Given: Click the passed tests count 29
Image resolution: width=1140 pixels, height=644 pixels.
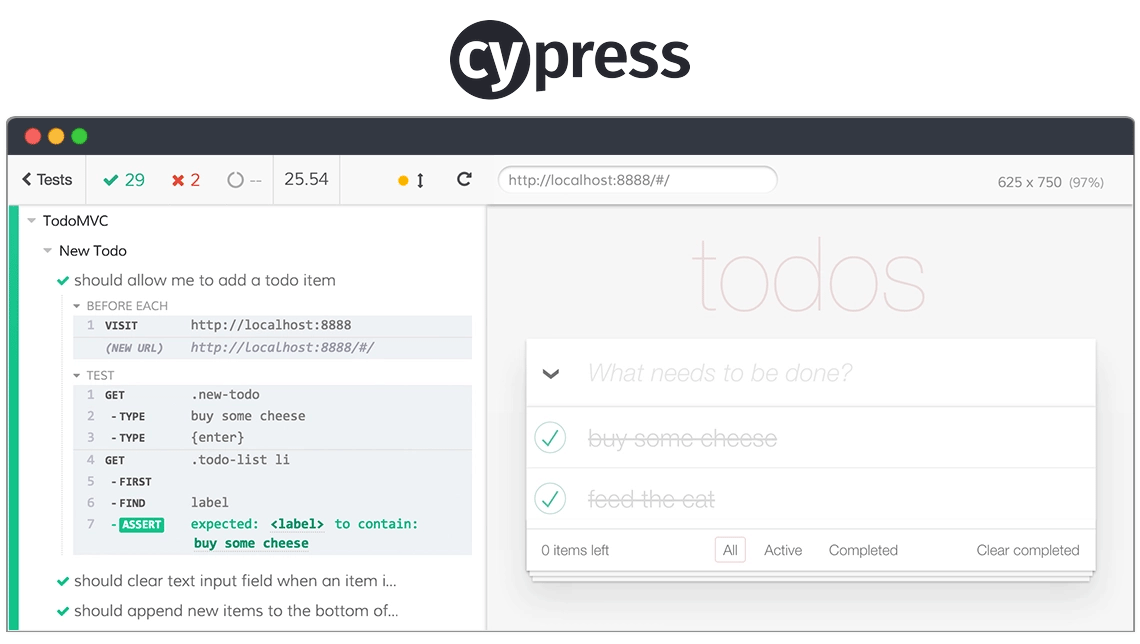Looking at the screenshot, I should point(124,180).
